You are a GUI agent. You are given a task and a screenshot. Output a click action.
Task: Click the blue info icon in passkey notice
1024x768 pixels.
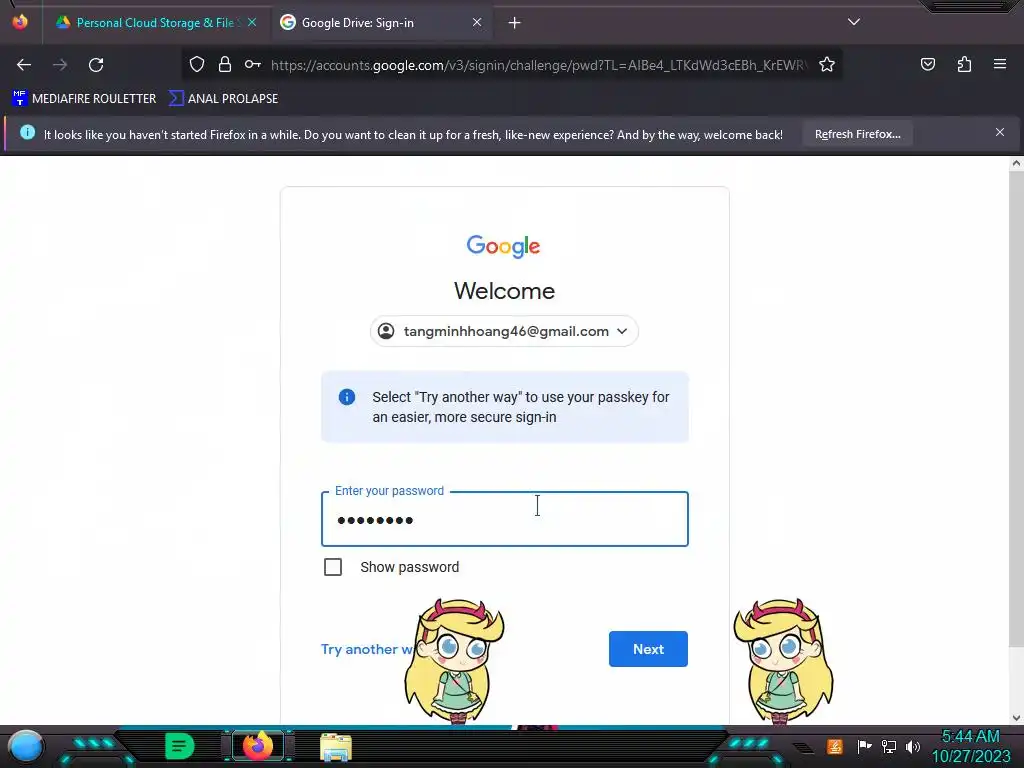347,397
